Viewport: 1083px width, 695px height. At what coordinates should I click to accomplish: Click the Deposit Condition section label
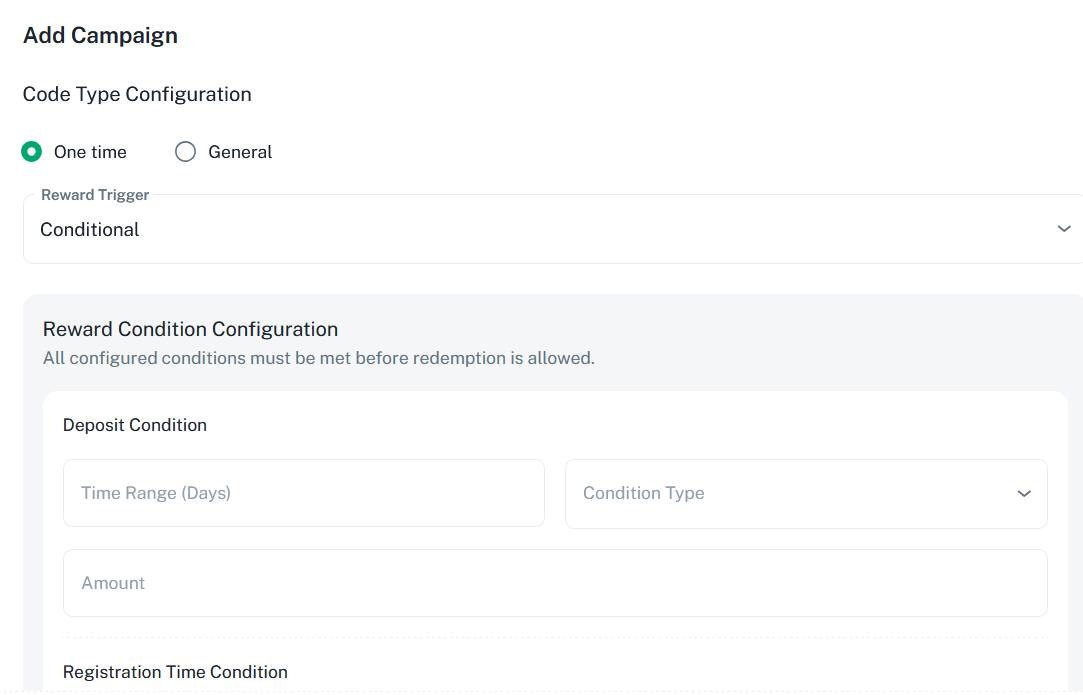point(135,425)
